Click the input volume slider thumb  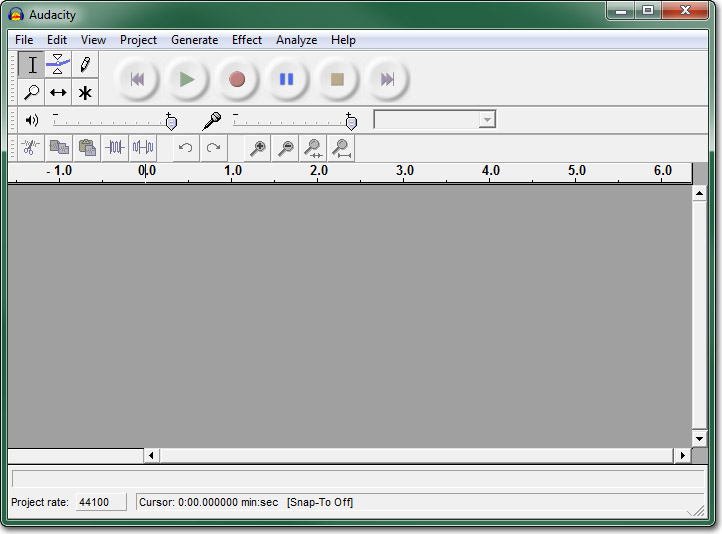pyautogui.click(x=351, y=122)
